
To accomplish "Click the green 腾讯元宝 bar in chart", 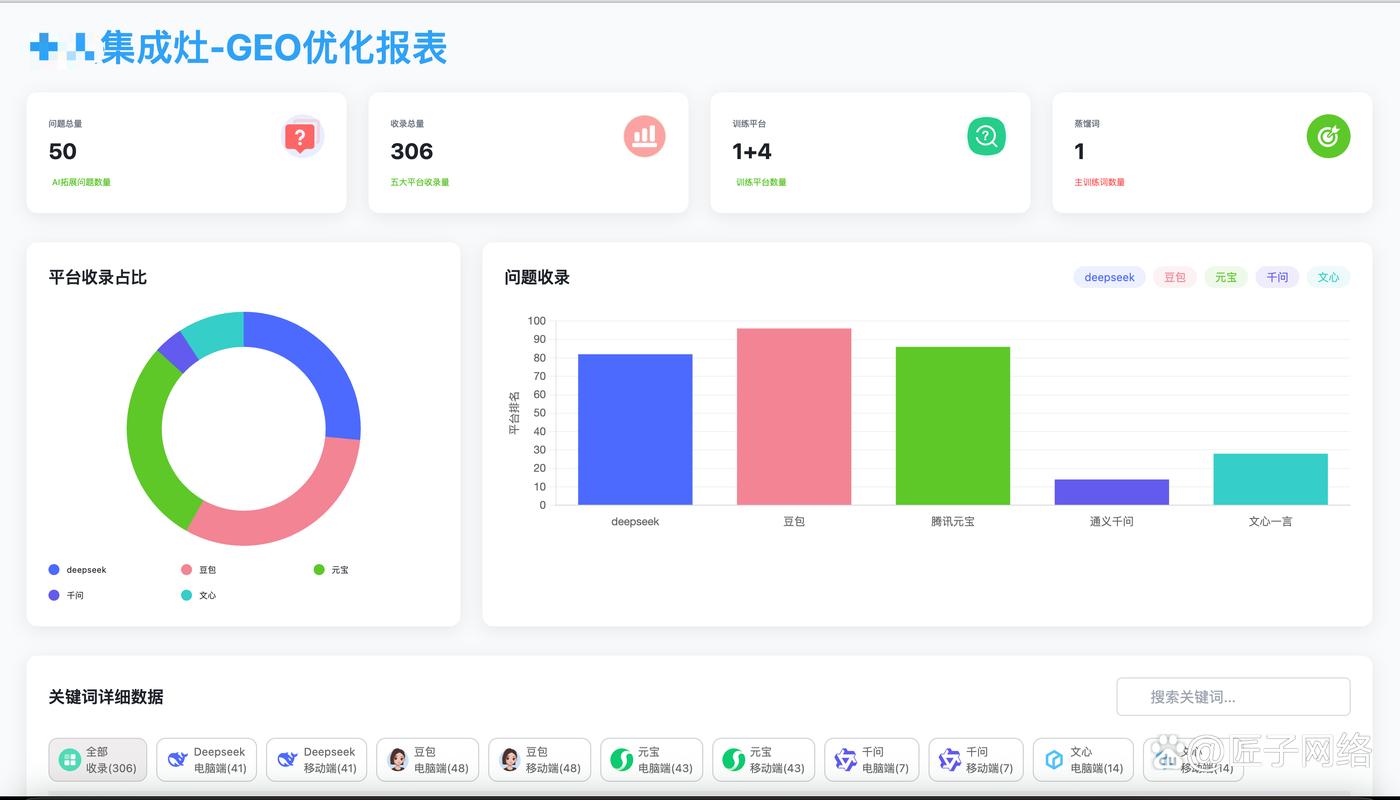I will (953, 426).
